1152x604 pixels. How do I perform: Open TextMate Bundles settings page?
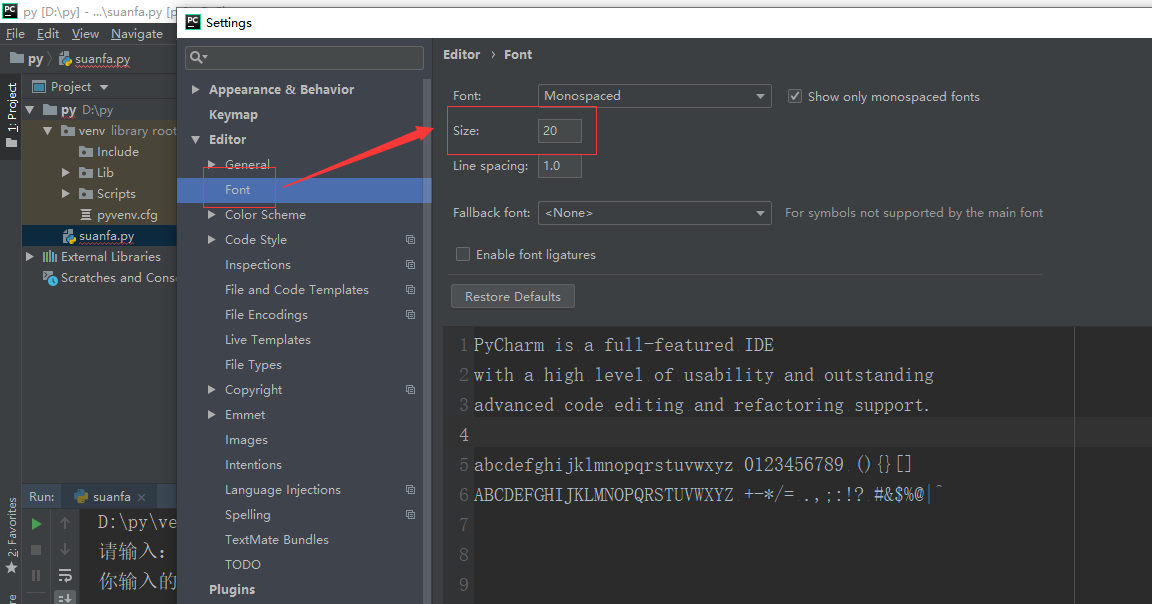(277, 539)
